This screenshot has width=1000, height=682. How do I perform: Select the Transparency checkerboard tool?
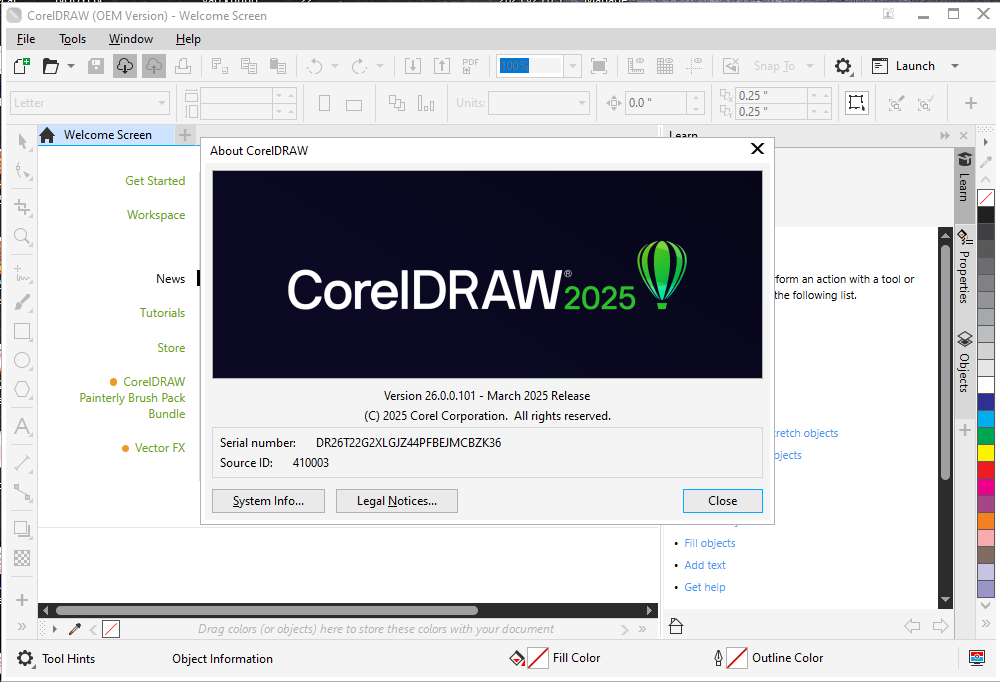click(22, 558)
